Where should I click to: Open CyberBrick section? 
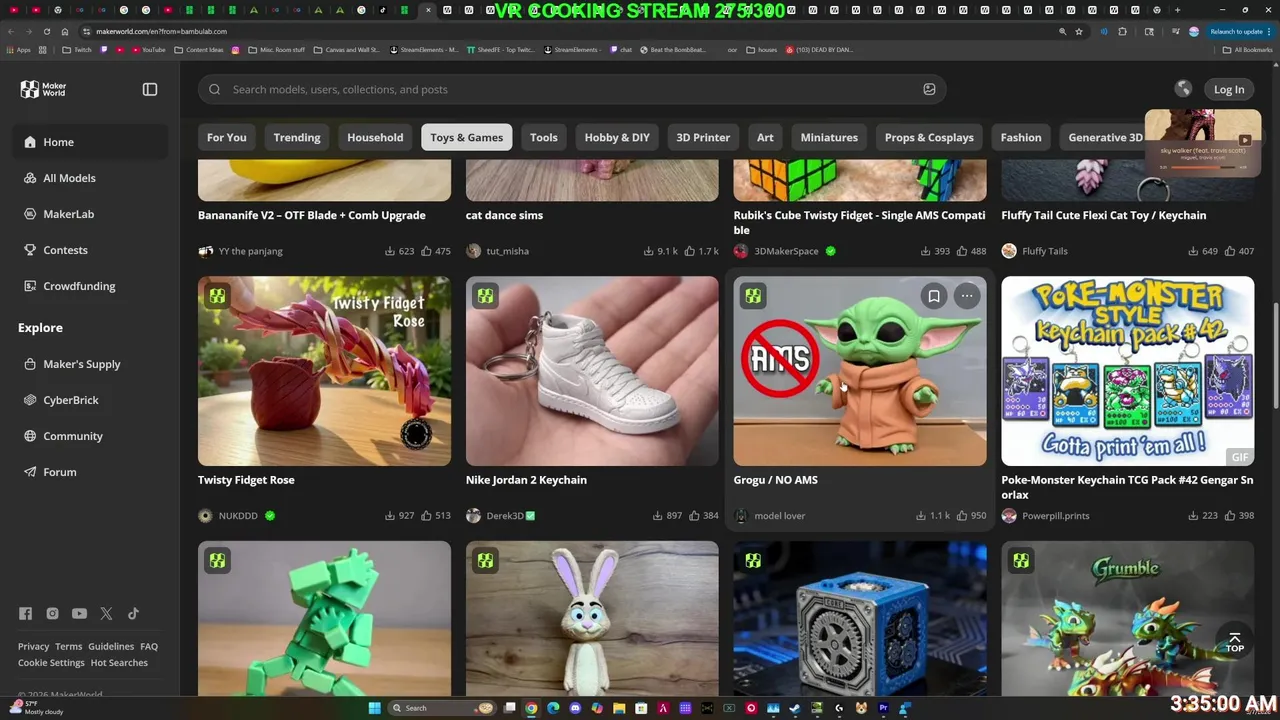click(x=91, y=400)
